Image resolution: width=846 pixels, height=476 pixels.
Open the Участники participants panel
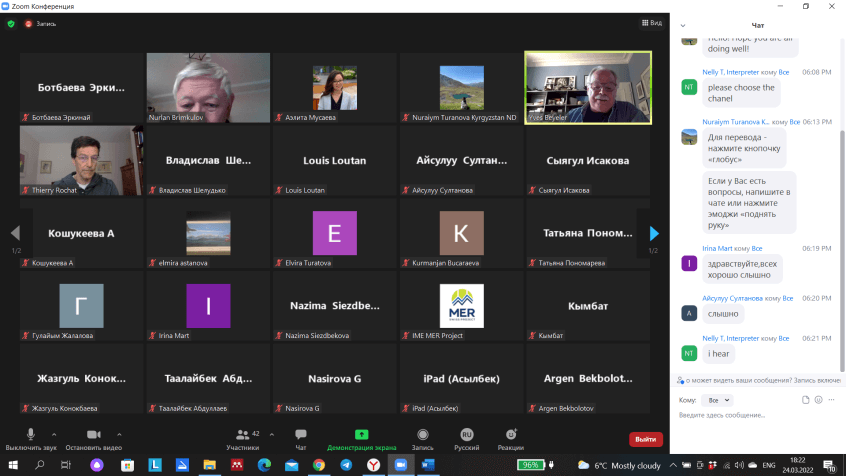click(242, 437)
